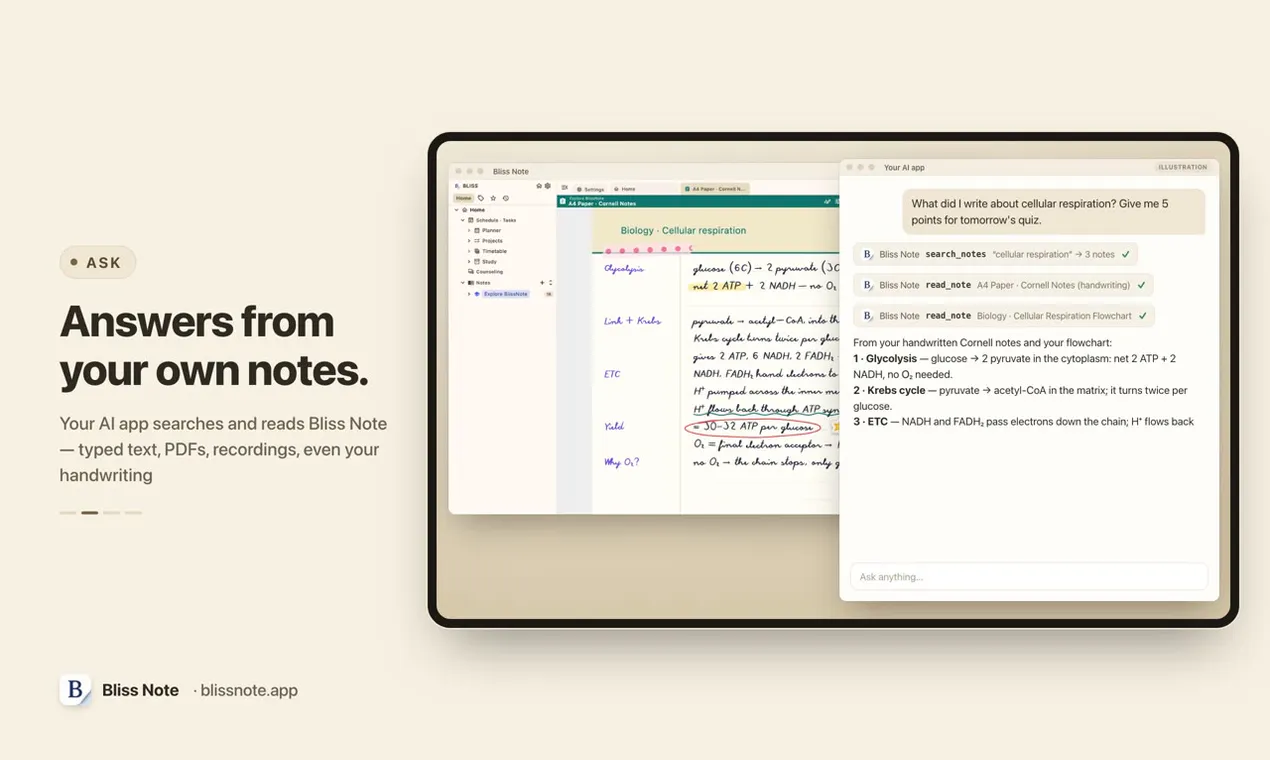1270x760 pixels.
Task: Collapse the sidebar using the panel toggle icon
Action: tap(565, 188)
